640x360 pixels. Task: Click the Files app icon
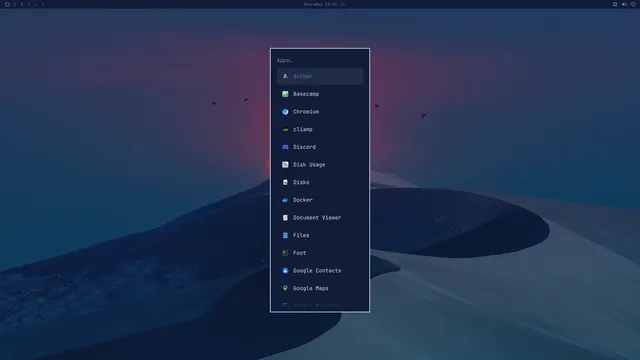click(x=285, y=235)
